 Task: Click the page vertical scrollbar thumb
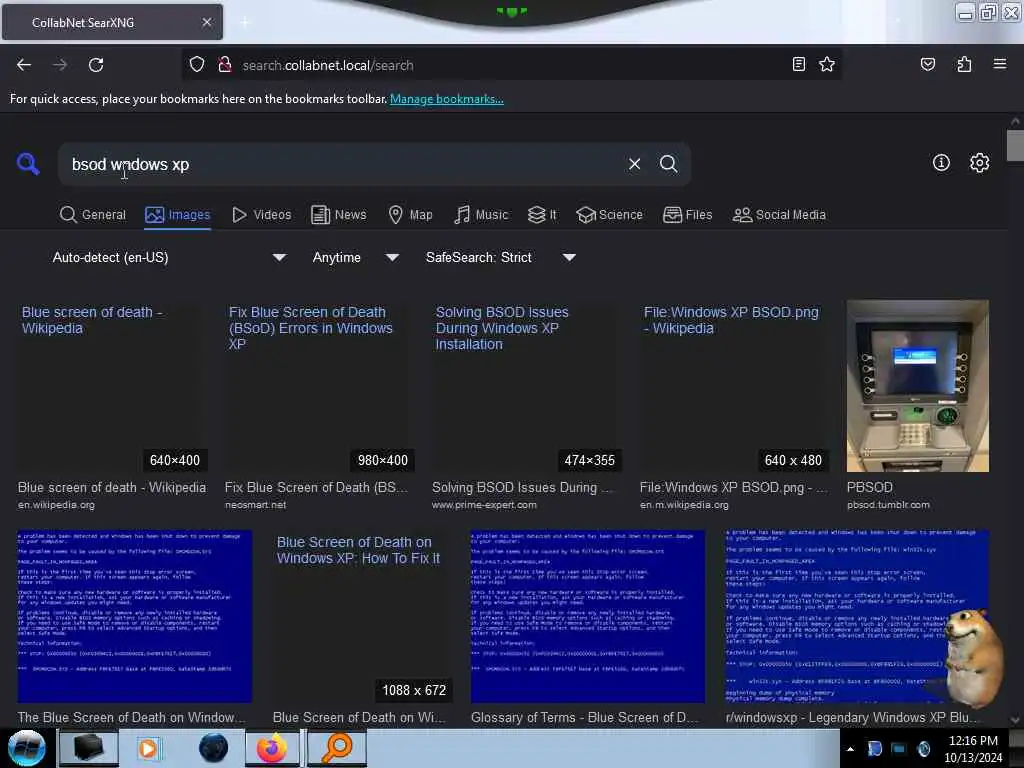point(1015,145)
